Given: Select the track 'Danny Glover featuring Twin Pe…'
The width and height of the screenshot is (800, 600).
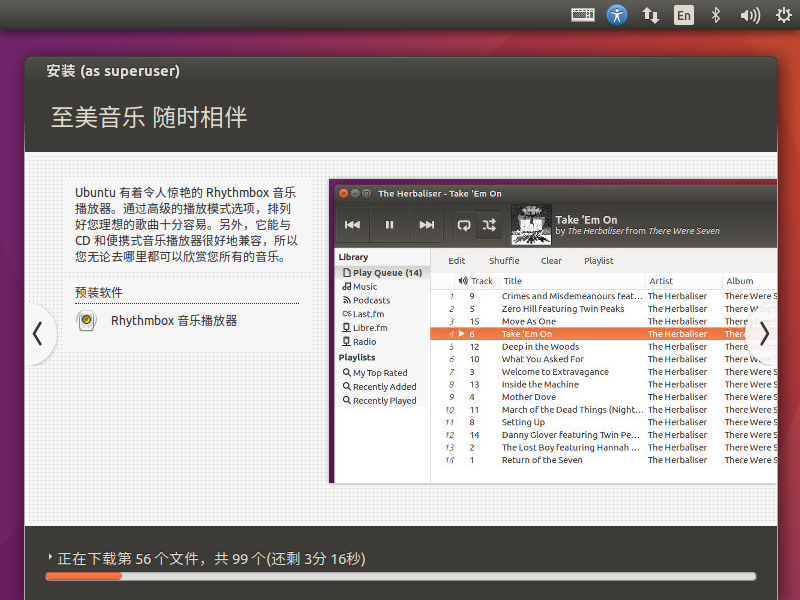Looking at the screenshot, I should pos(604,435).
